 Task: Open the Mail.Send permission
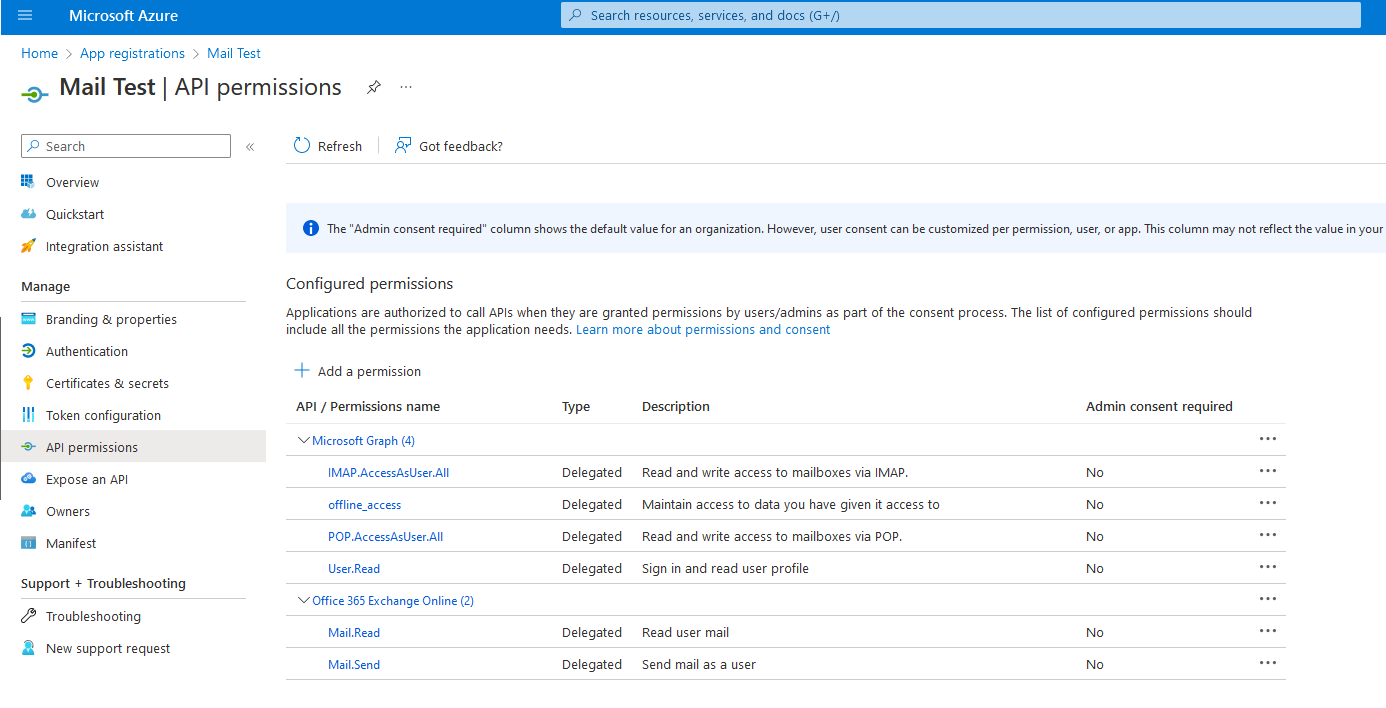click(x=354, y=664)
